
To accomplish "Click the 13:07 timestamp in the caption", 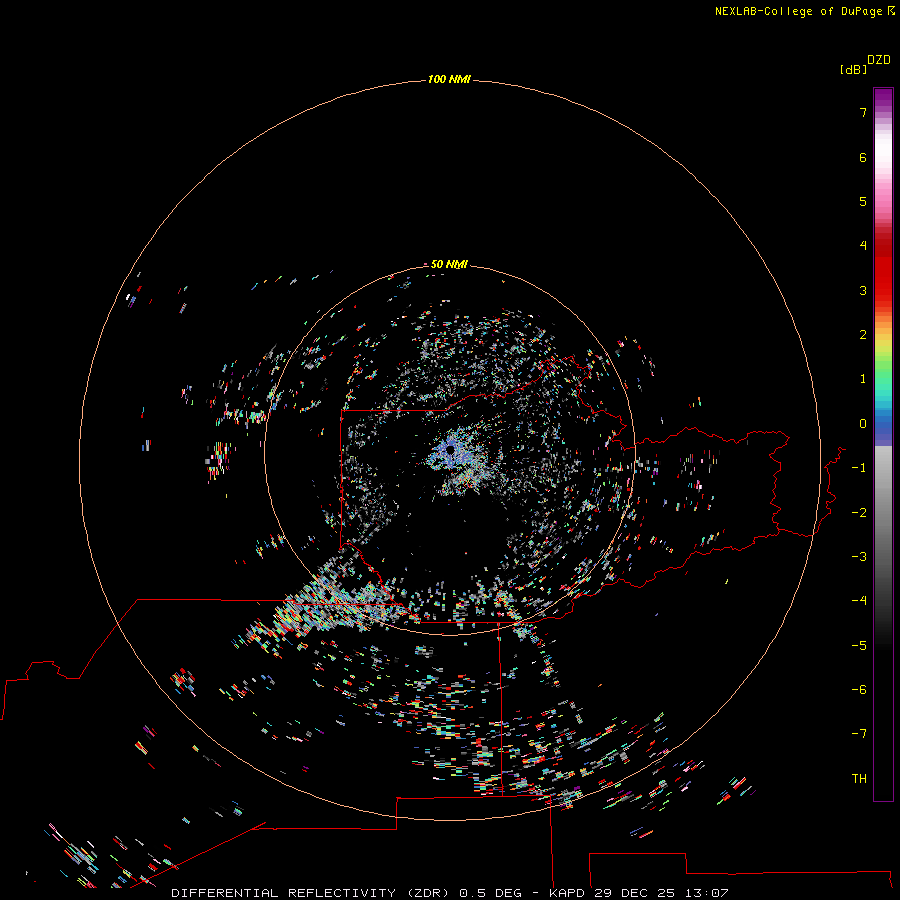I will tap(707, 893).
